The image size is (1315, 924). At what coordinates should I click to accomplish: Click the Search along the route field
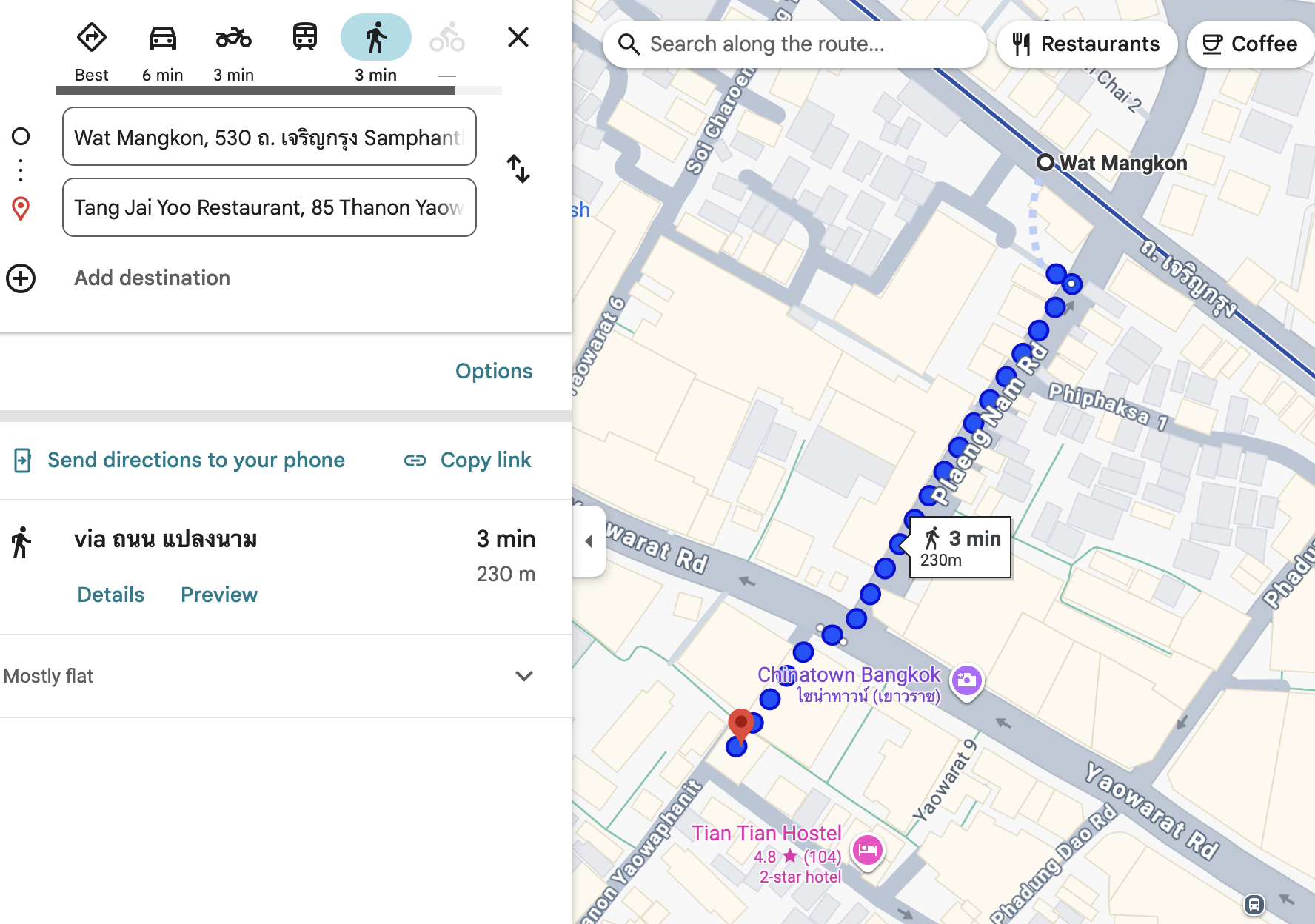(x=796, y=44)
